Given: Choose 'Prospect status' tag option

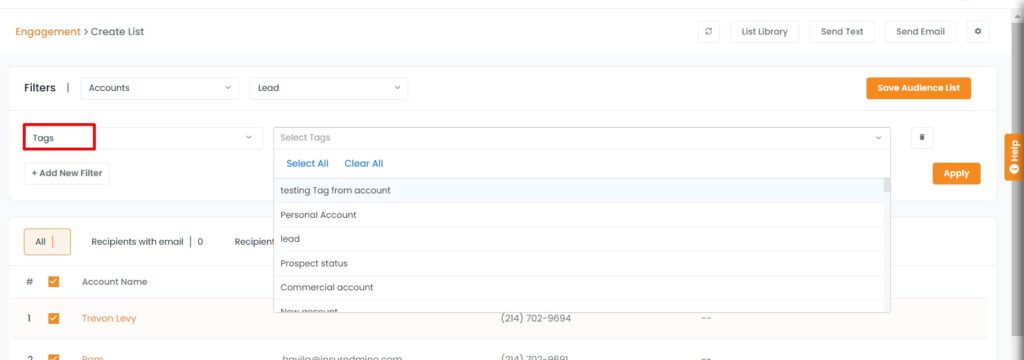Looking at the screenshot, I should (x=579, y=263).
